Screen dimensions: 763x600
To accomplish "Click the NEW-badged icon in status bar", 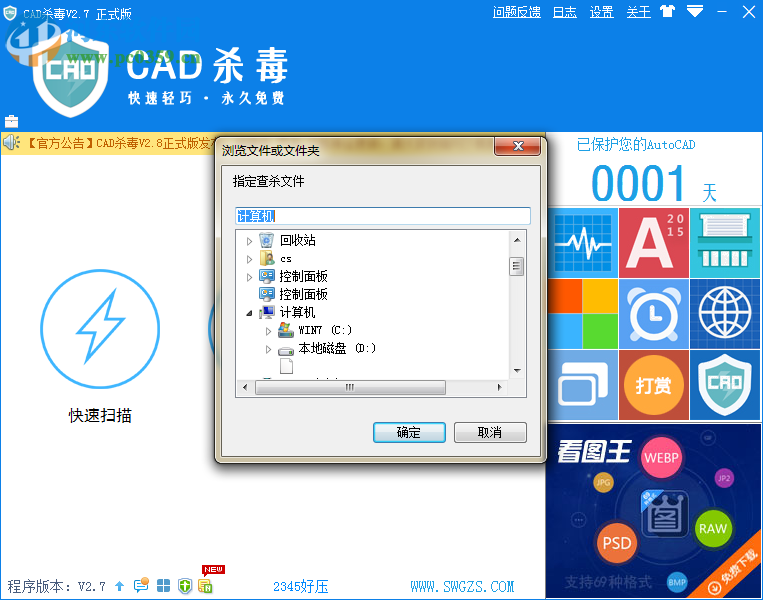I will [x=205, y=586].
